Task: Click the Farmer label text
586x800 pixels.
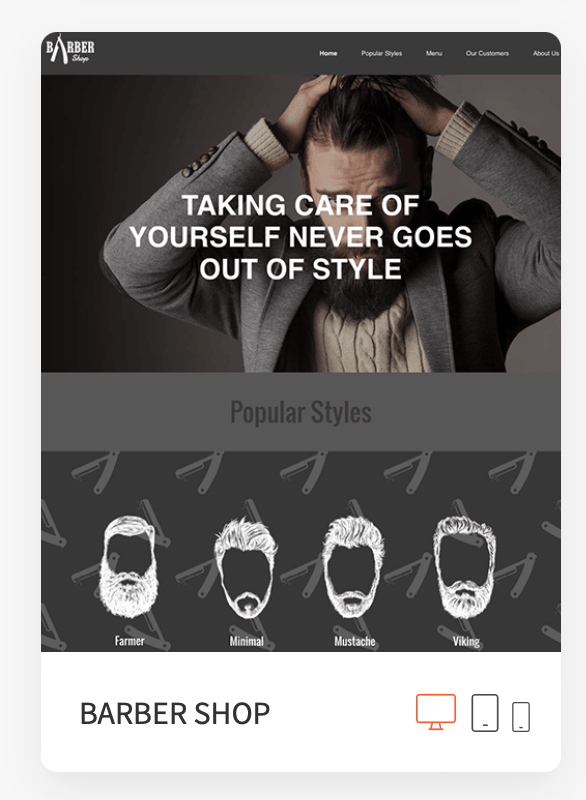Action: tap(130, 641)
